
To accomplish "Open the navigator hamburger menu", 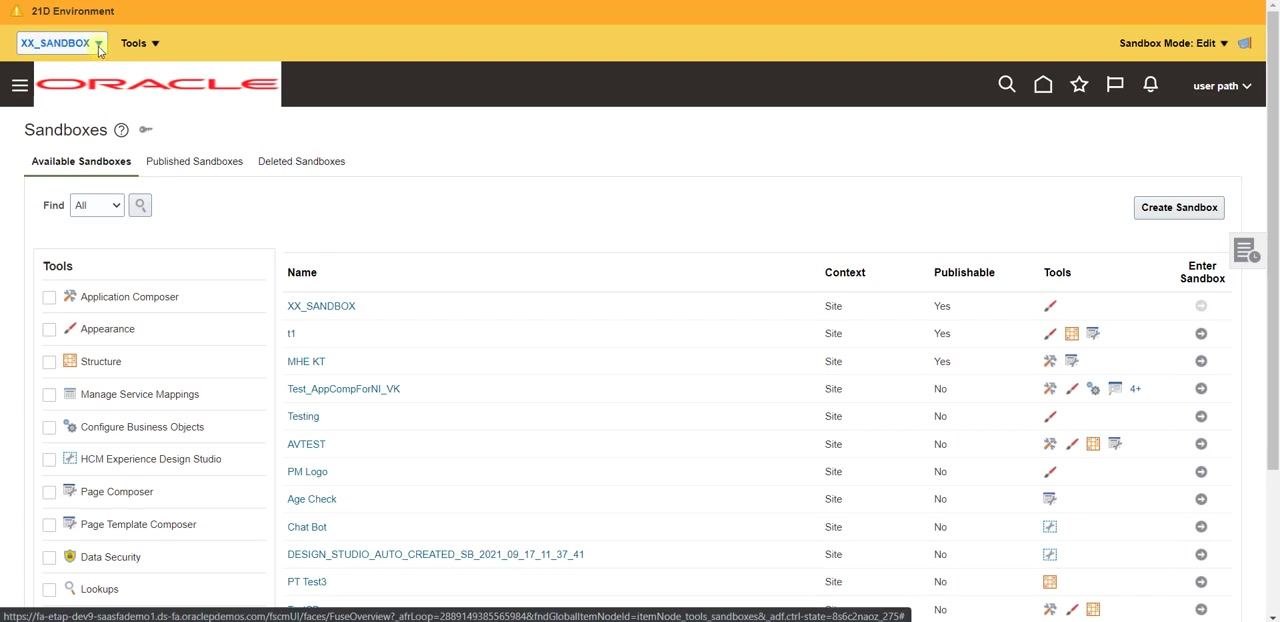I will pos(20,85).
